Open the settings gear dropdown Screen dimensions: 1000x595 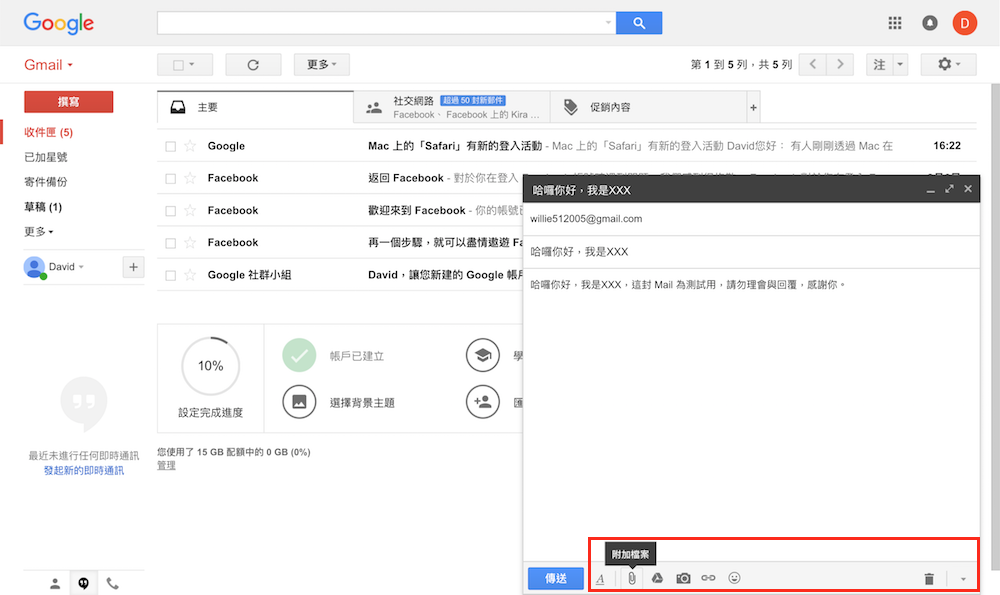click(948, 65)
